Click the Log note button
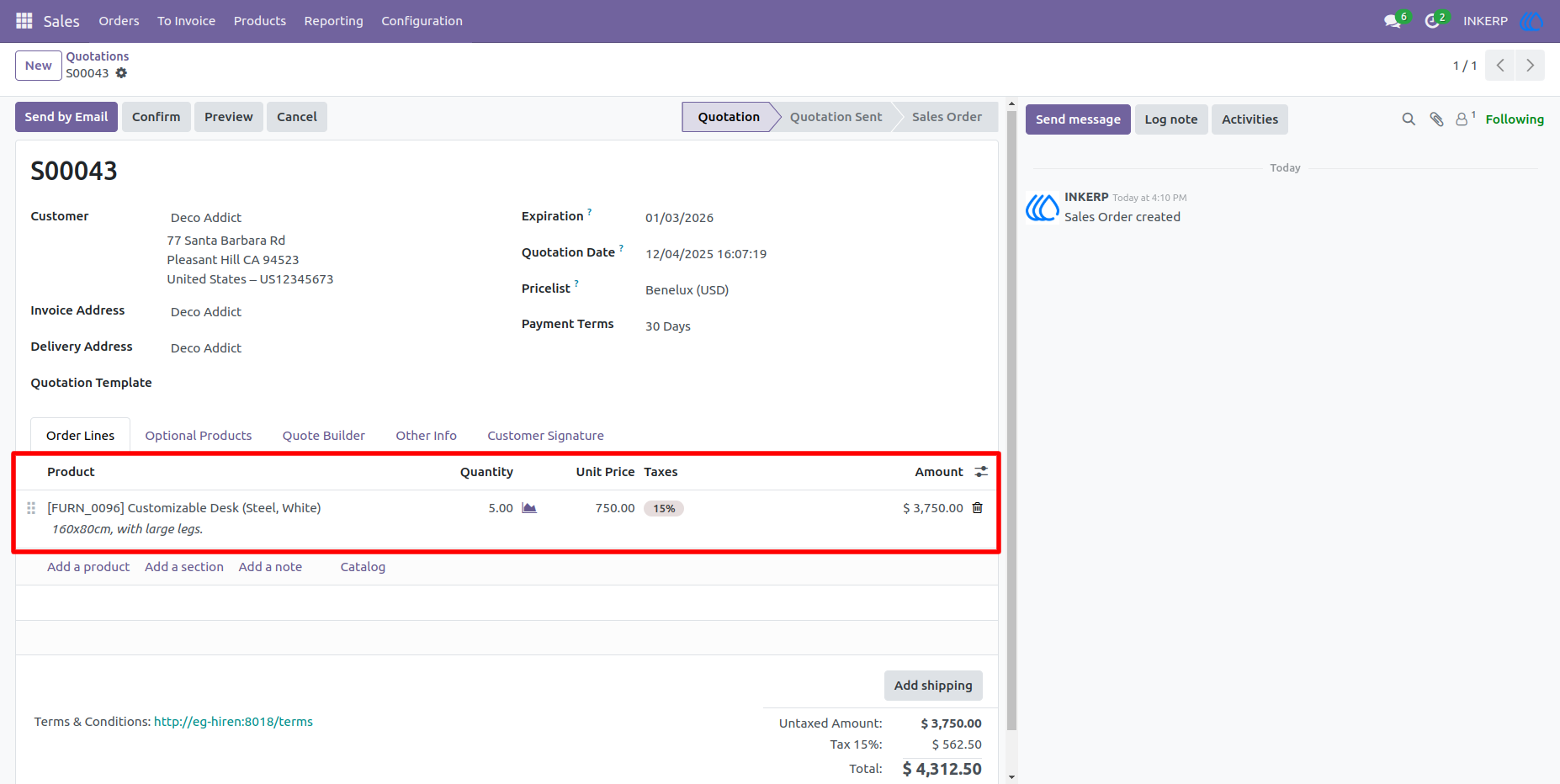 [x=1171, y=119]
